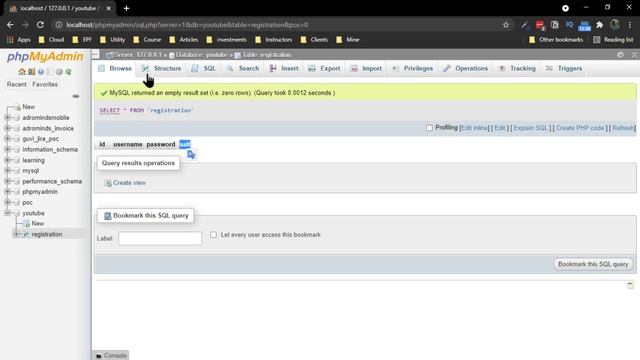
Task: Toggle the Profiling checkbox
Action: (429, 128)
